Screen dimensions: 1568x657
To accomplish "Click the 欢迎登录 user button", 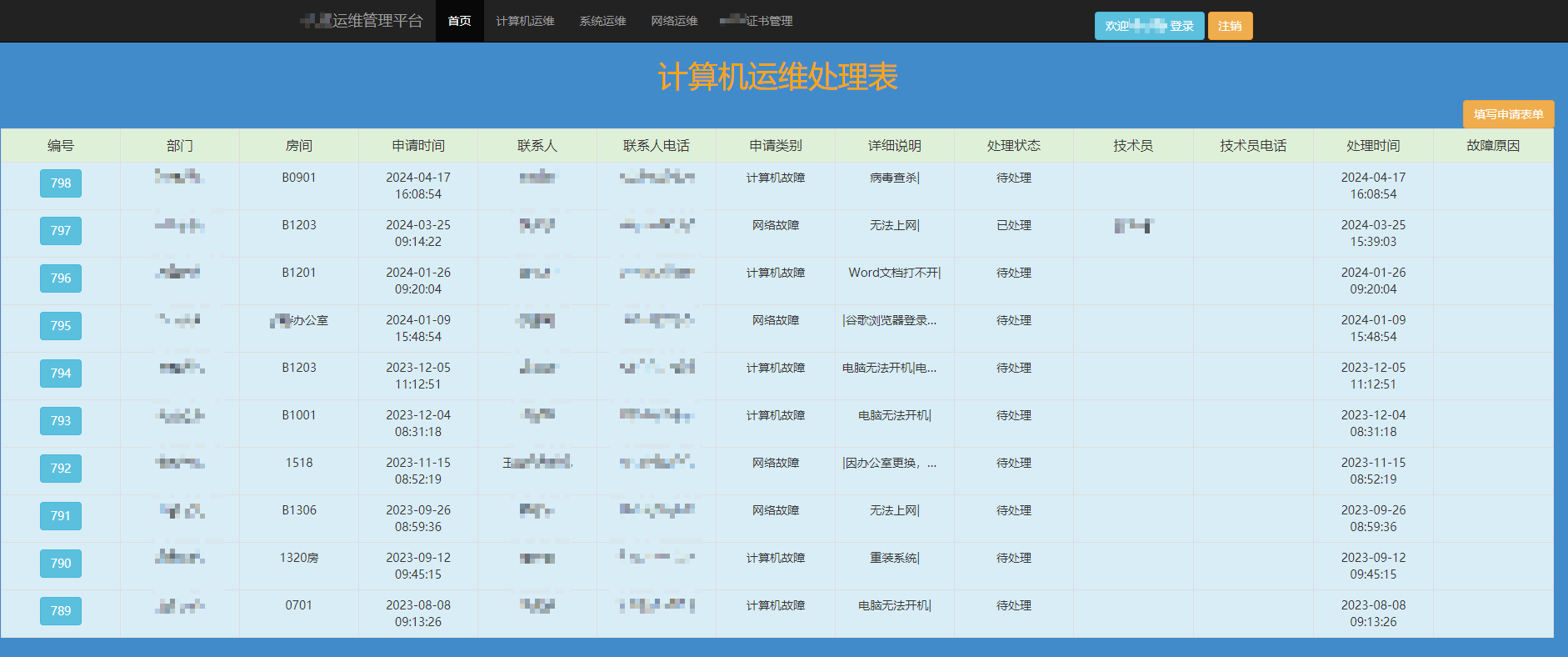I will pos(1149,26).
